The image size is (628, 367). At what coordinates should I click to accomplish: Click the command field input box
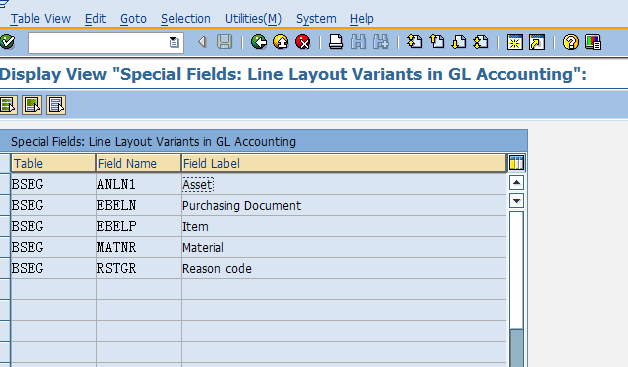pos(106,42)
